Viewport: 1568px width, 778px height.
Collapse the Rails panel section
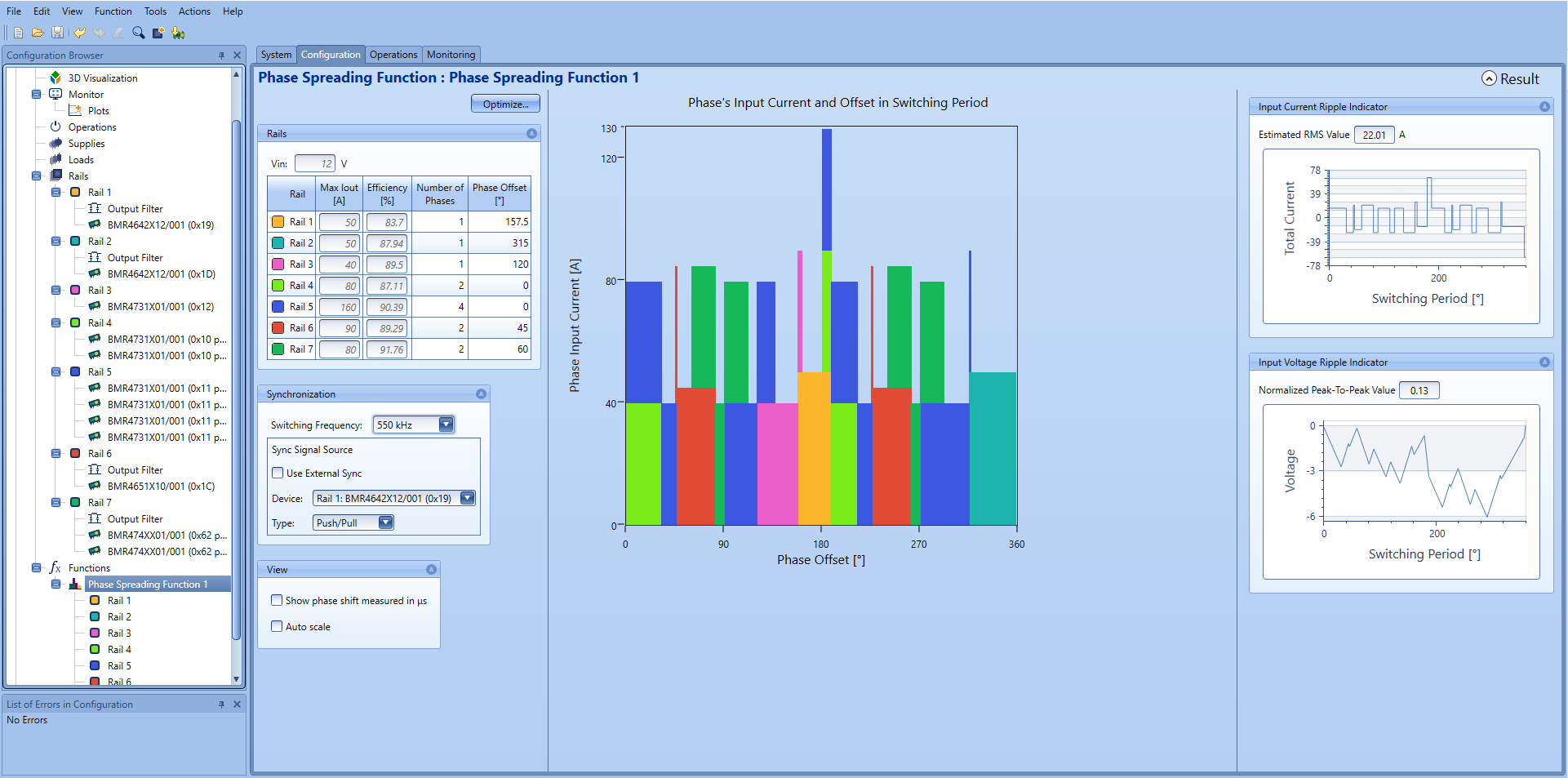coord(531,134)
